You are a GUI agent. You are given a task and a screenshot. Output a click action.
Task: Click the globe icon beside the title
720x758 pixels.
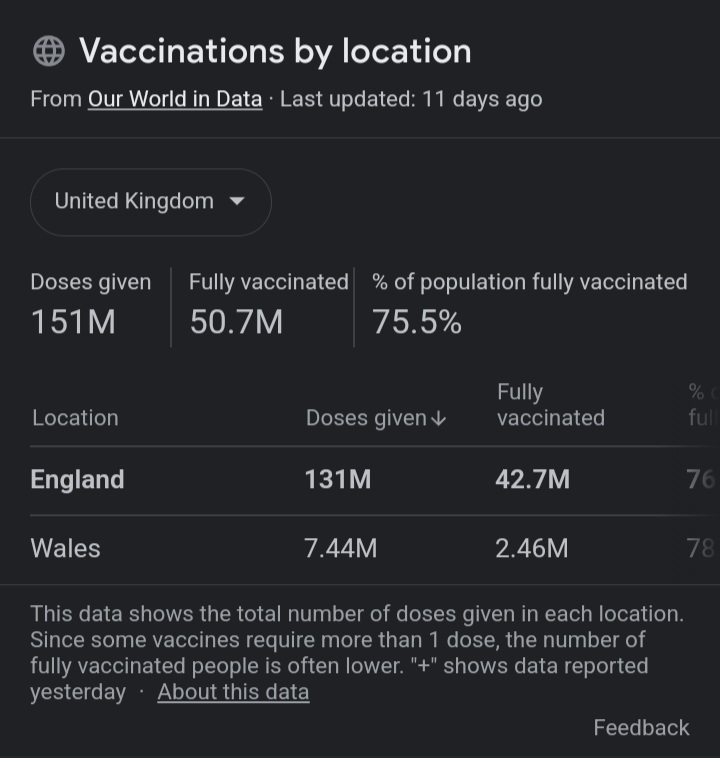tap(48, 51)
